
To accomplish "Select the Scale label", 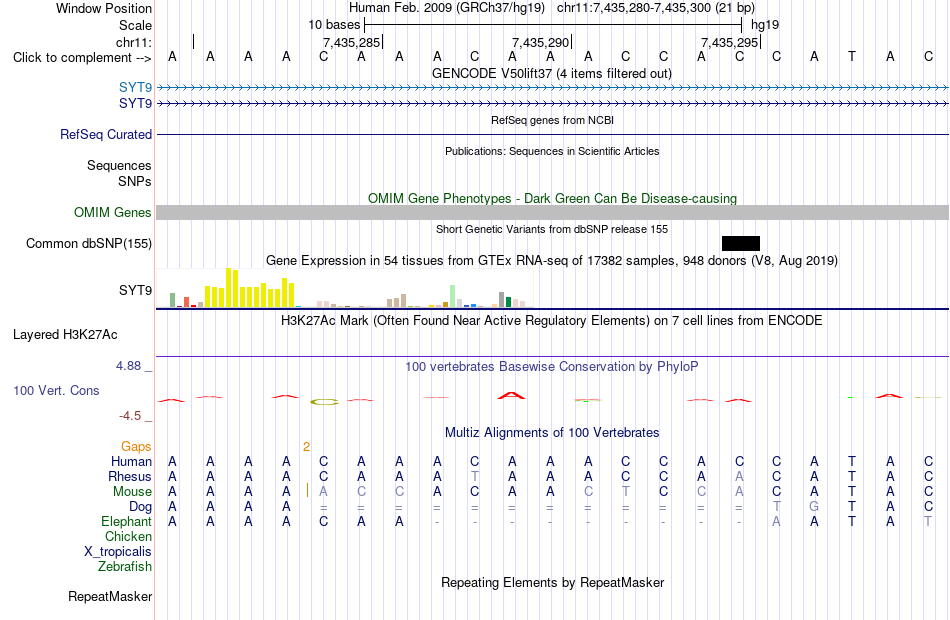I will tap(135, 25).
